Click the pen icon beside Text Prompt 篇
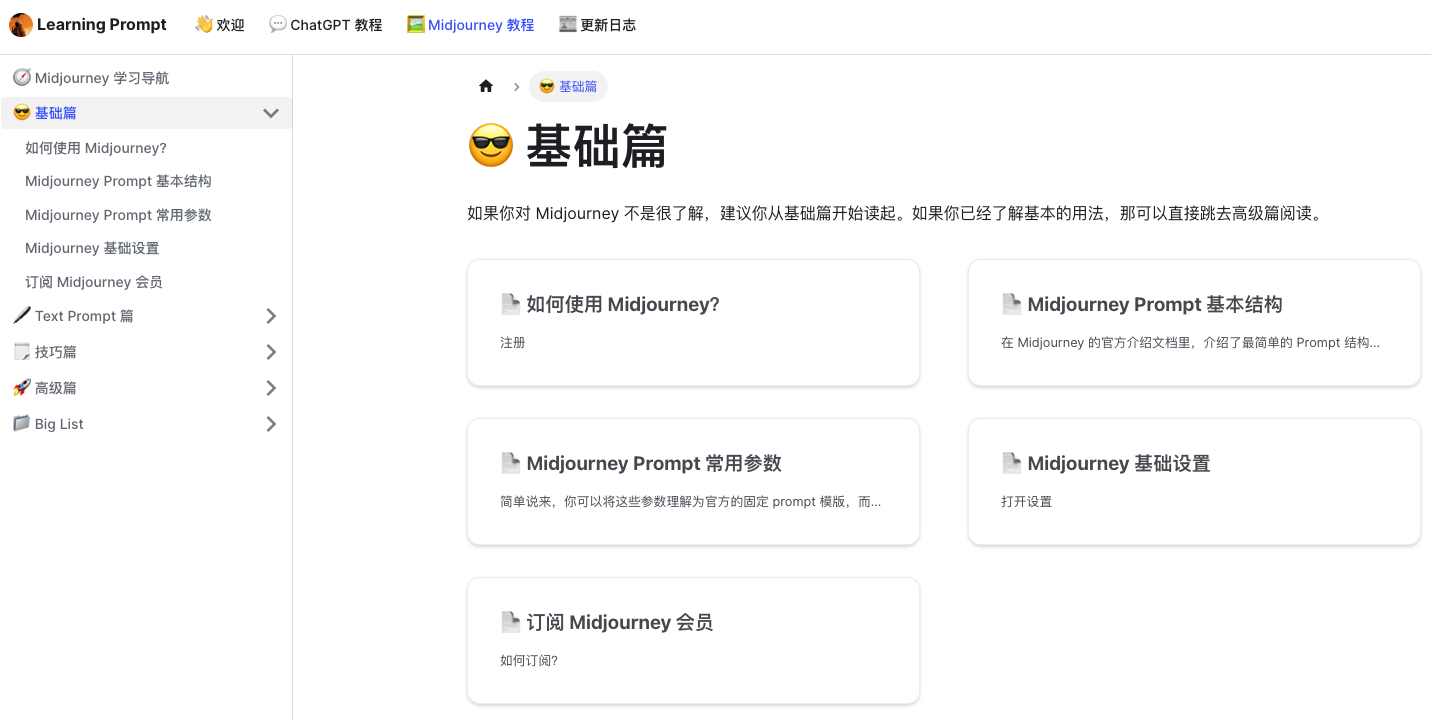This screenshot has height=720, width=1431. pos(22,315)
